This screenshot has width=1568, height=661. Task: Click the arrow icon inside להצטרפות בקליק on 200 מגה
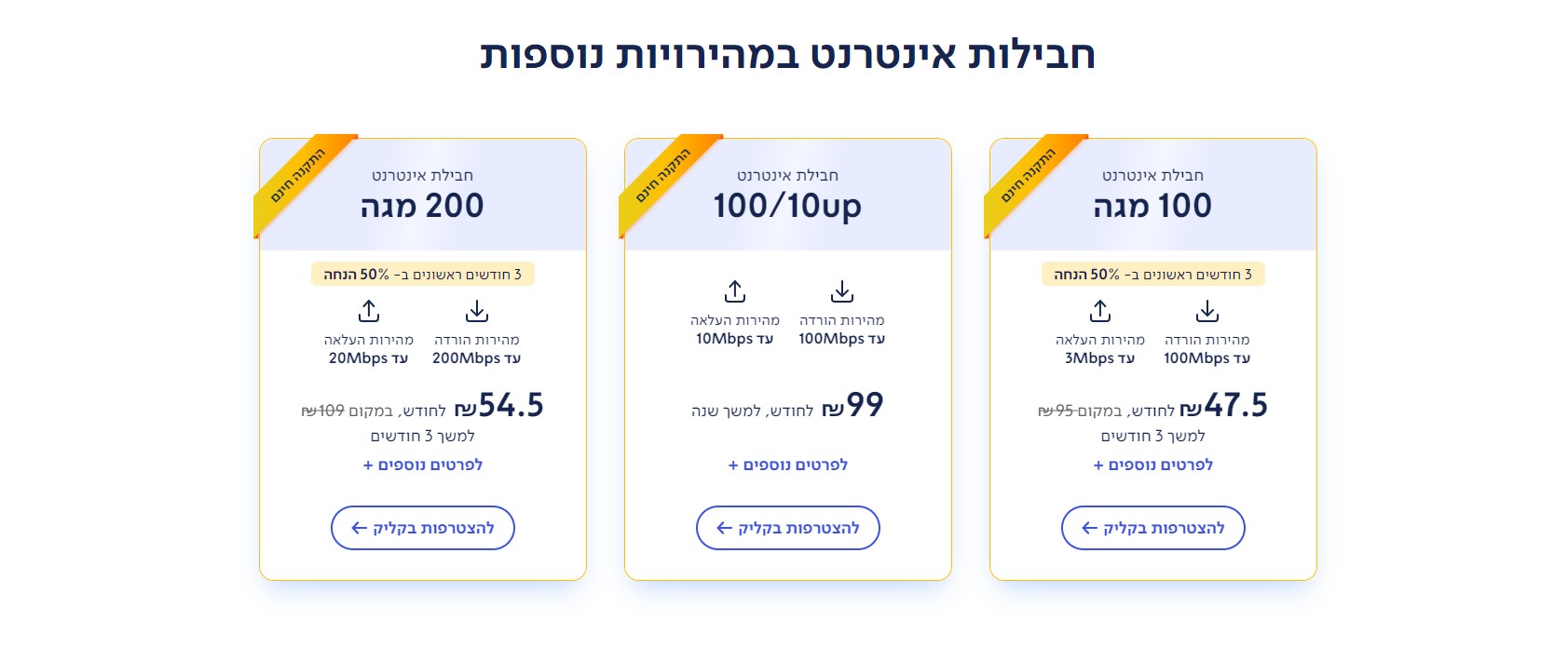(360, 528)
